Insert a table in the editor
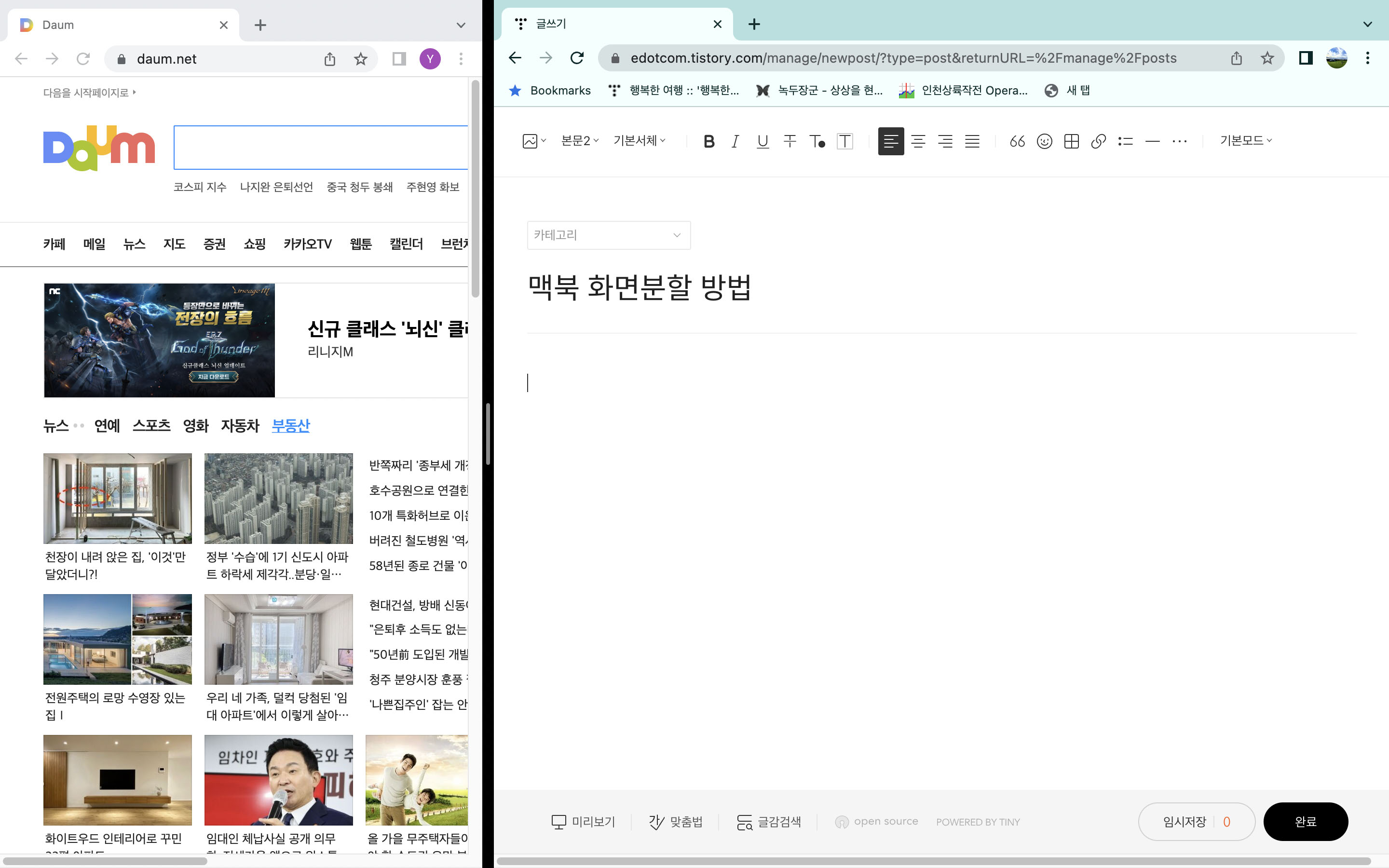Screen dimensions: 1389x868 [1072, 141]
